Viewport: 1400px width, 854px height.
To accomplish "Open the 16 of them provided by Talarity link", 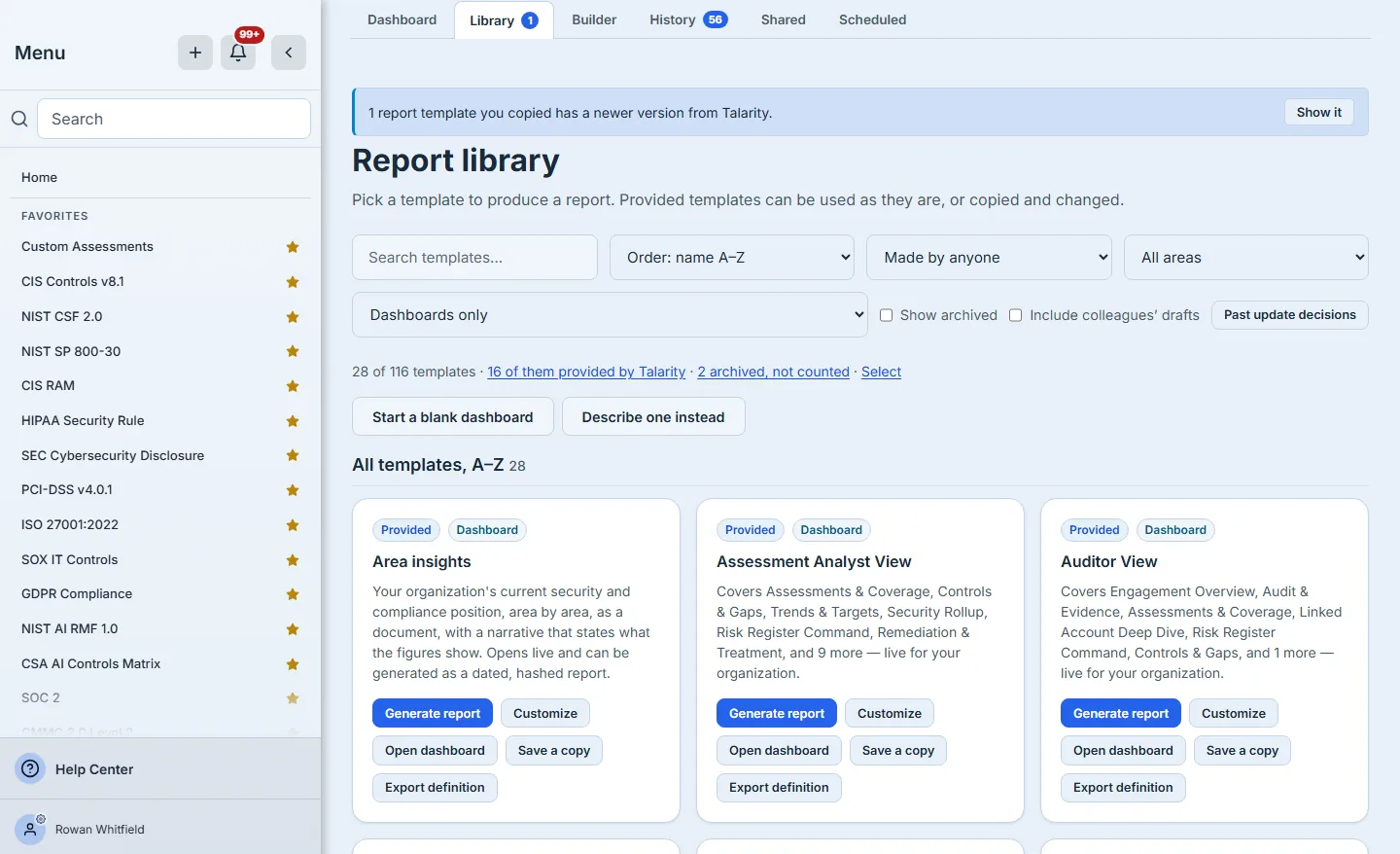I will (586, 372).
